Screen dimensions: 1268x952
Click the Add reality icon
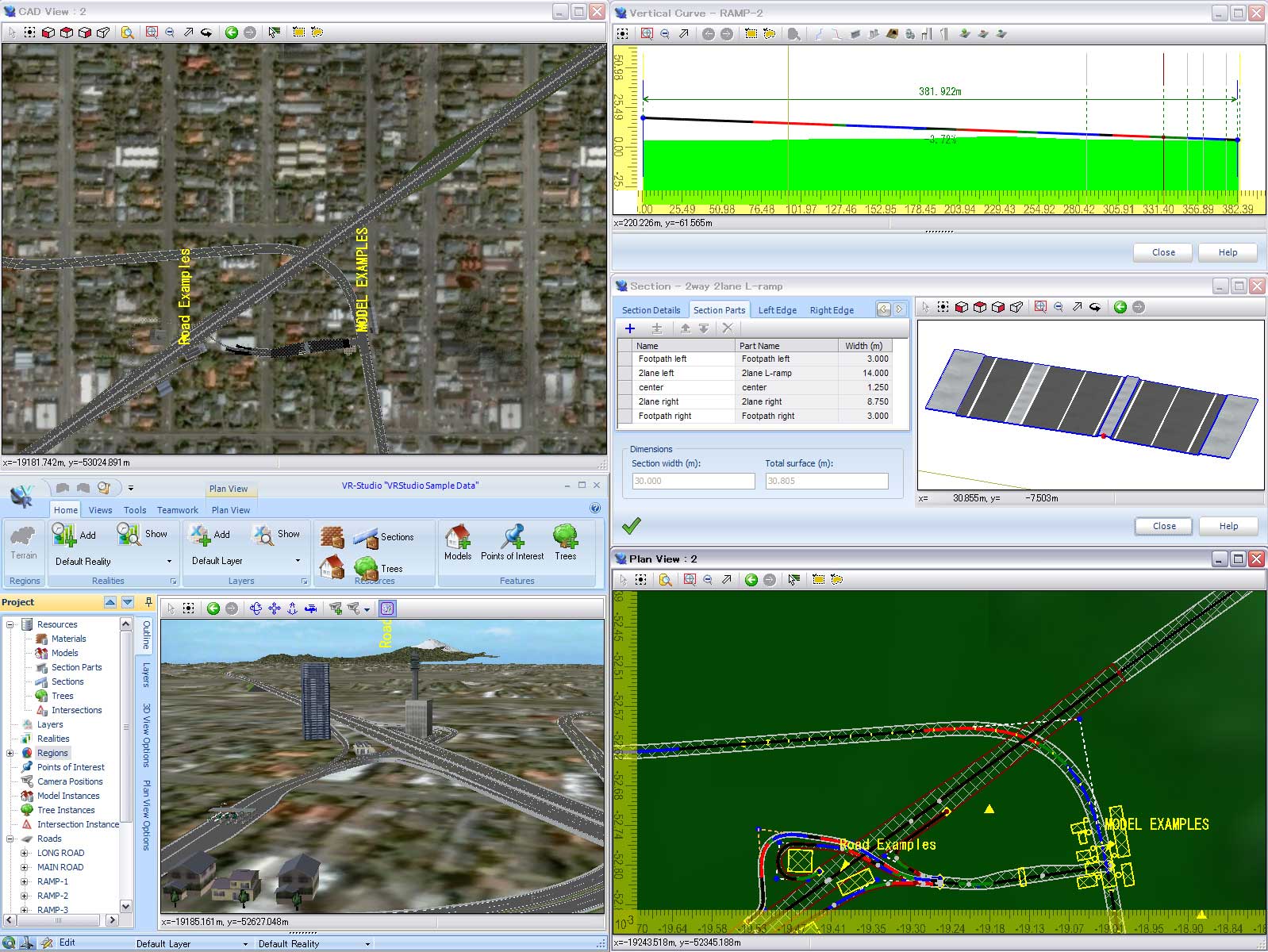63,534
